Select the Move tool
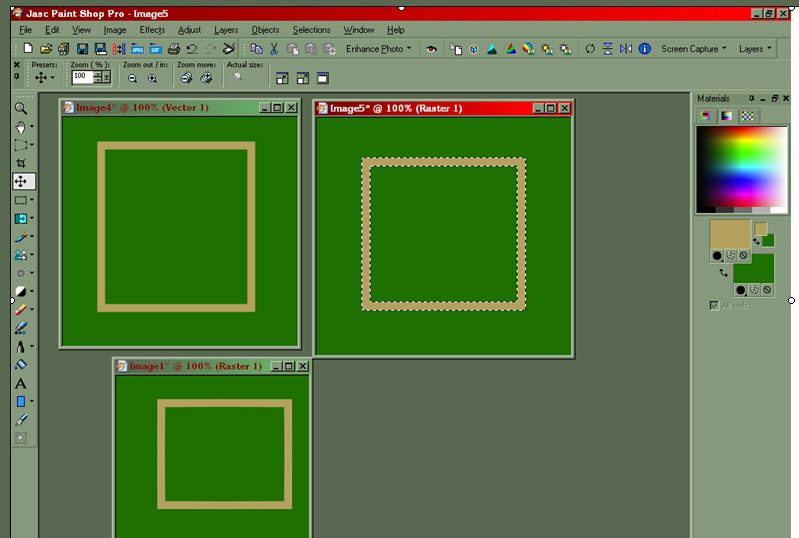799x538 pixels. [x=20, y=181]
